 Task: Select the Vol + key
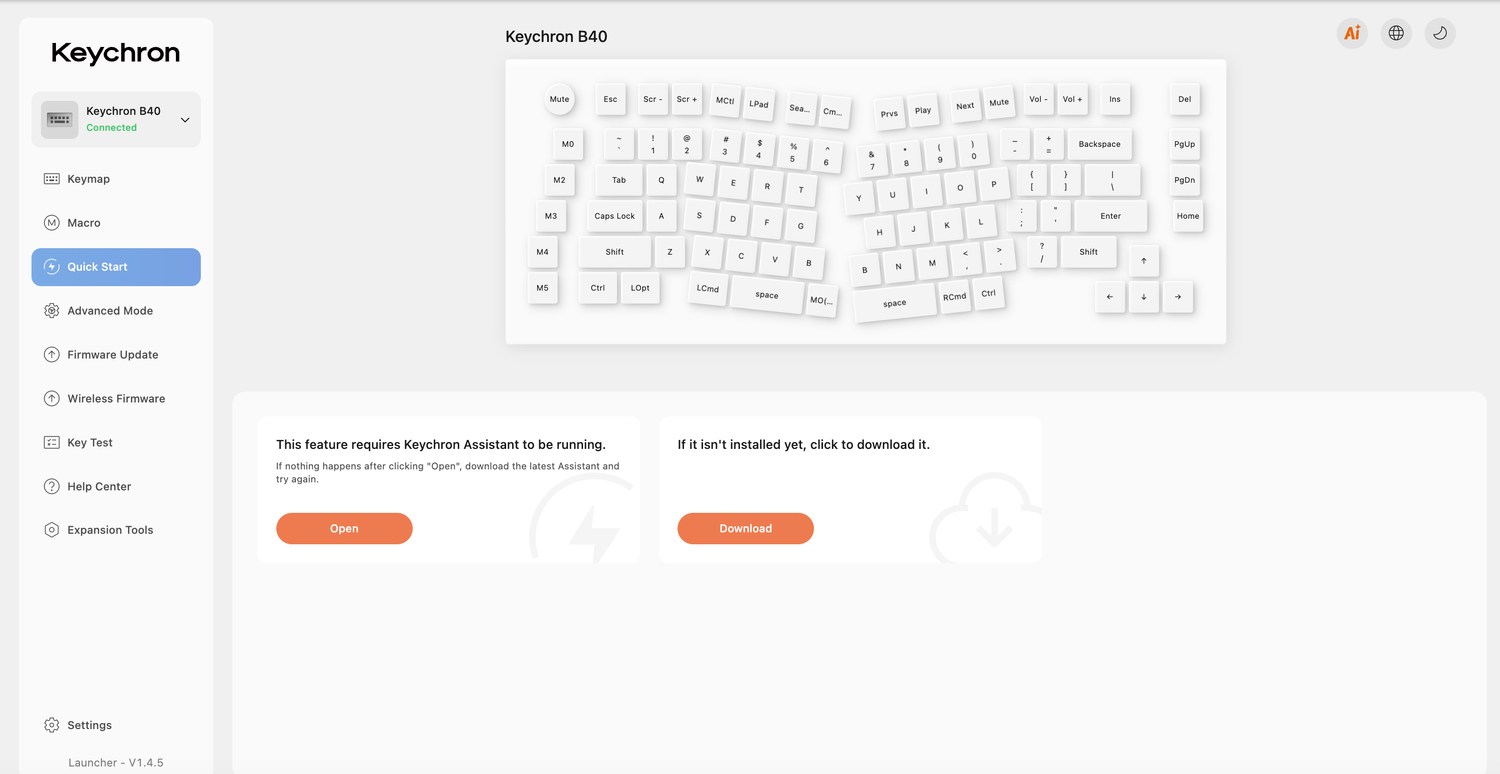1072,99
